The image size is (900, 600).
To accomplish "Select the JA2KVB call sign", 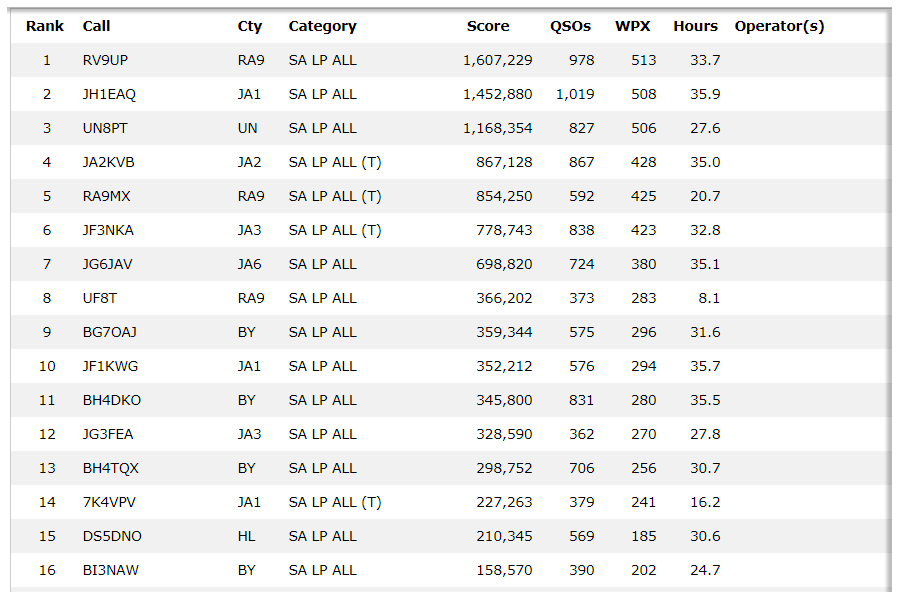I will (x=108, y=162).
